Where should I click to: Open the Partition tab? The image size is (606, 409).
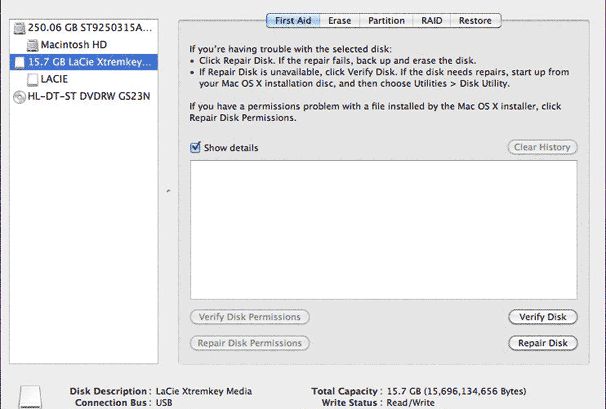point(386,20)
